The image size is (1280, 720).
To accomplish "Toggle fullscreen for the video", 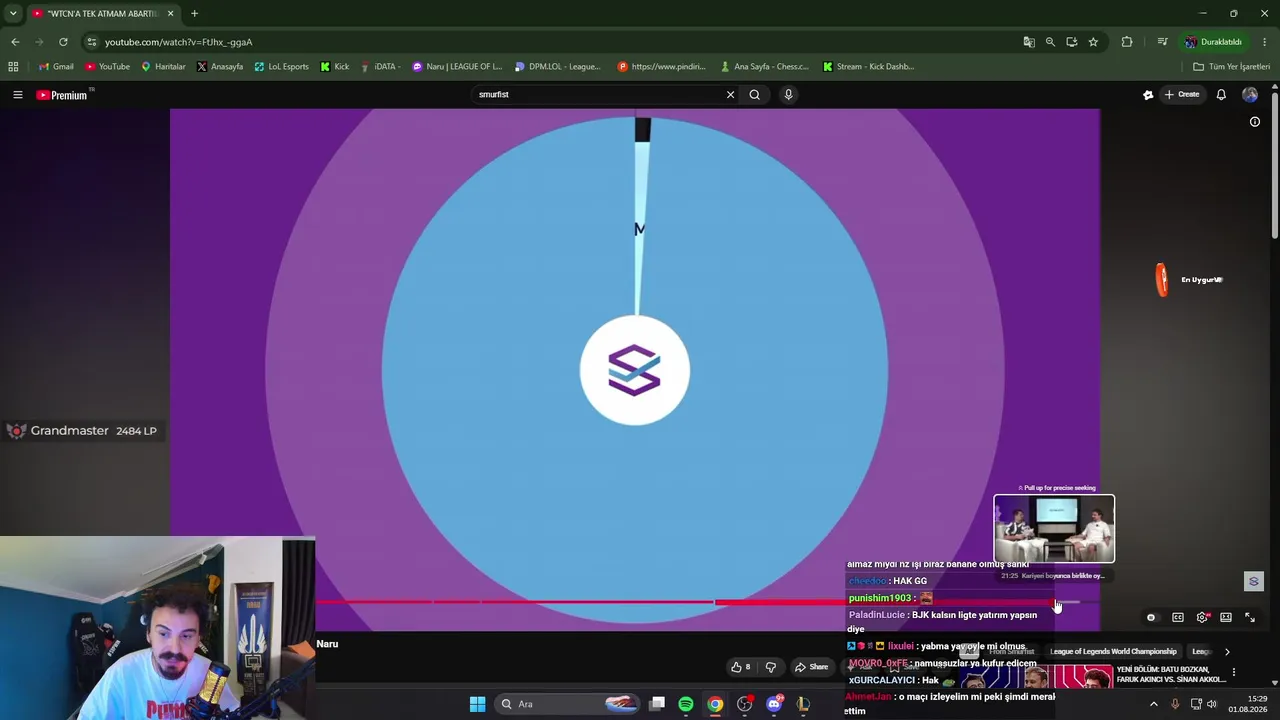I will 1250,618.
